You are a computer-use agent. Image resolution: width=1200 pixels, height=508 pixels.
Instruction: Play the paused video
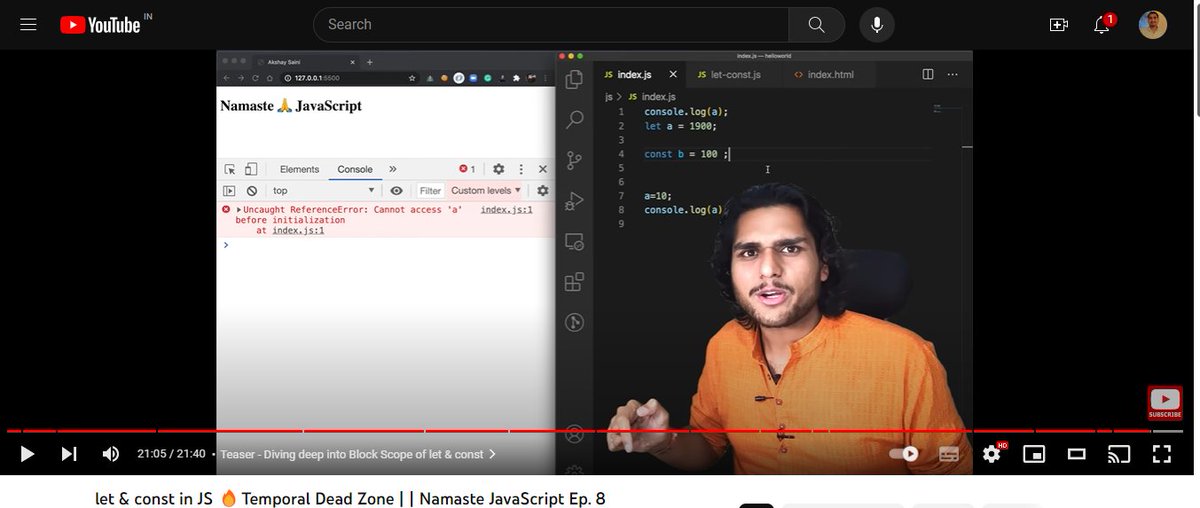(x=28, y=454)
